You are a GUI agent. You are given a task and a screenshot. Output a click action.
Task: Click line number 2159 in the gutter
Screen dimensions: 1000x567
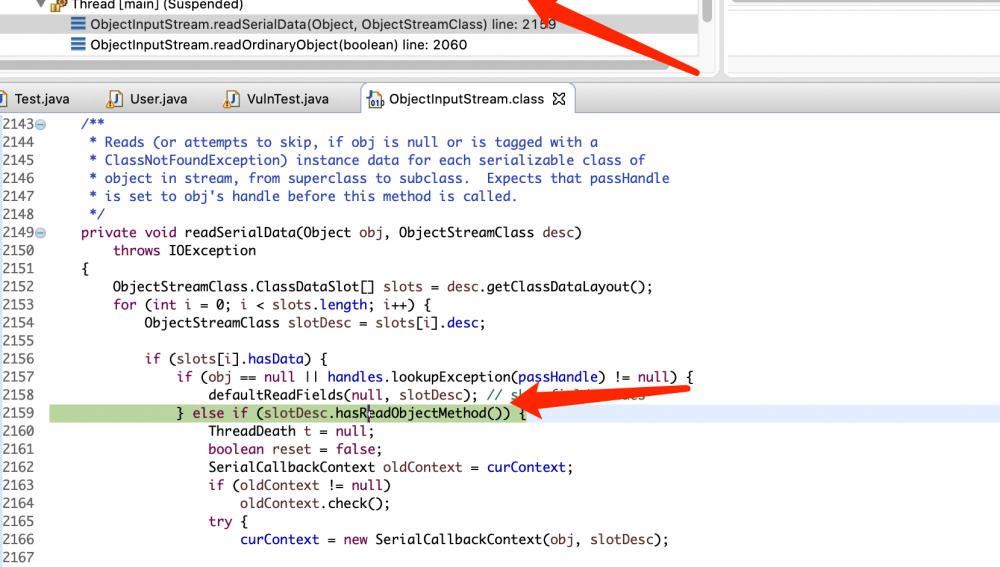(x=18, y=413)
